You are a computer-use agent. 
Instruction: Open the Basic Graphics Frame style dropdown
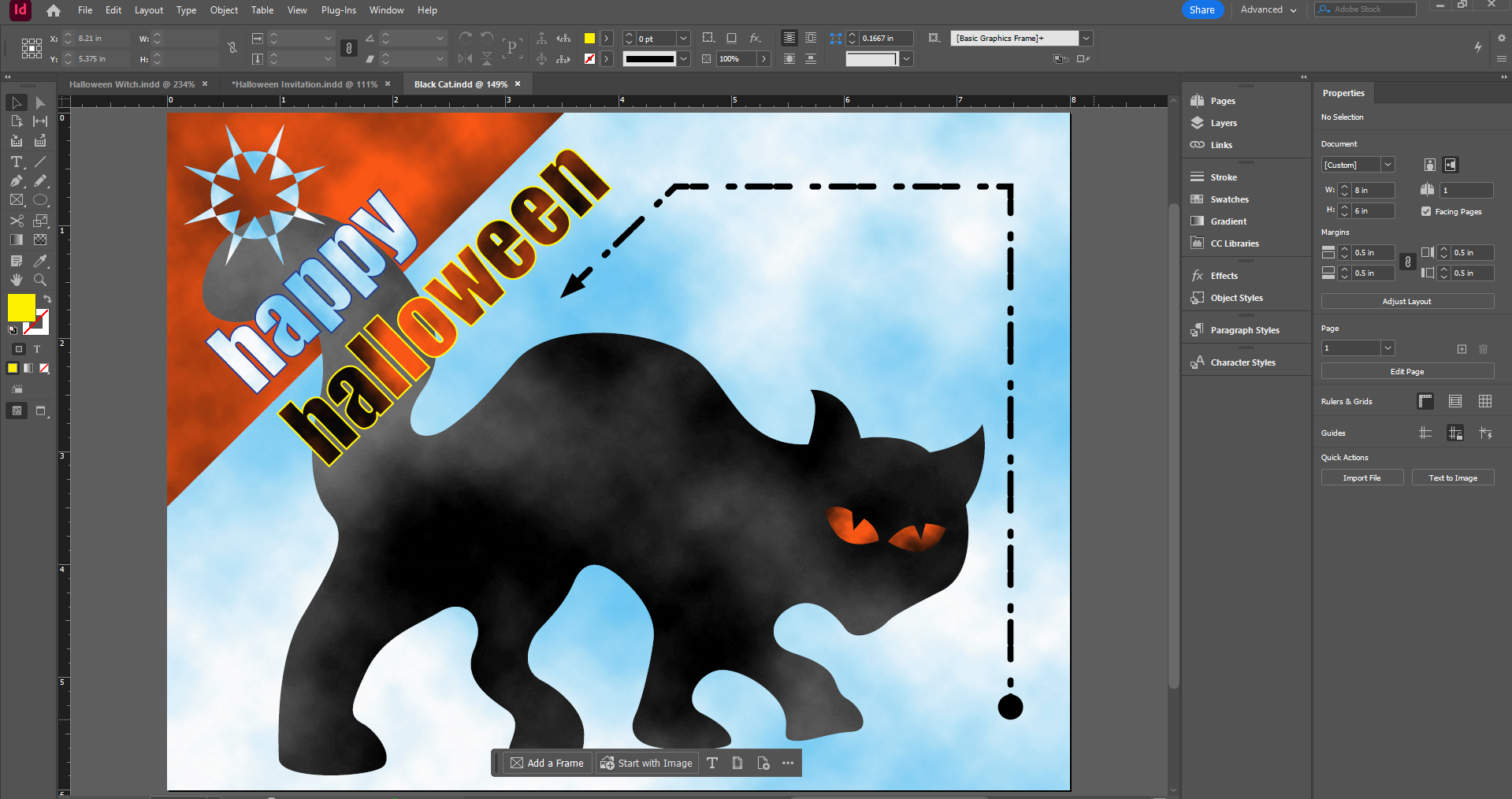(1087, 38)
